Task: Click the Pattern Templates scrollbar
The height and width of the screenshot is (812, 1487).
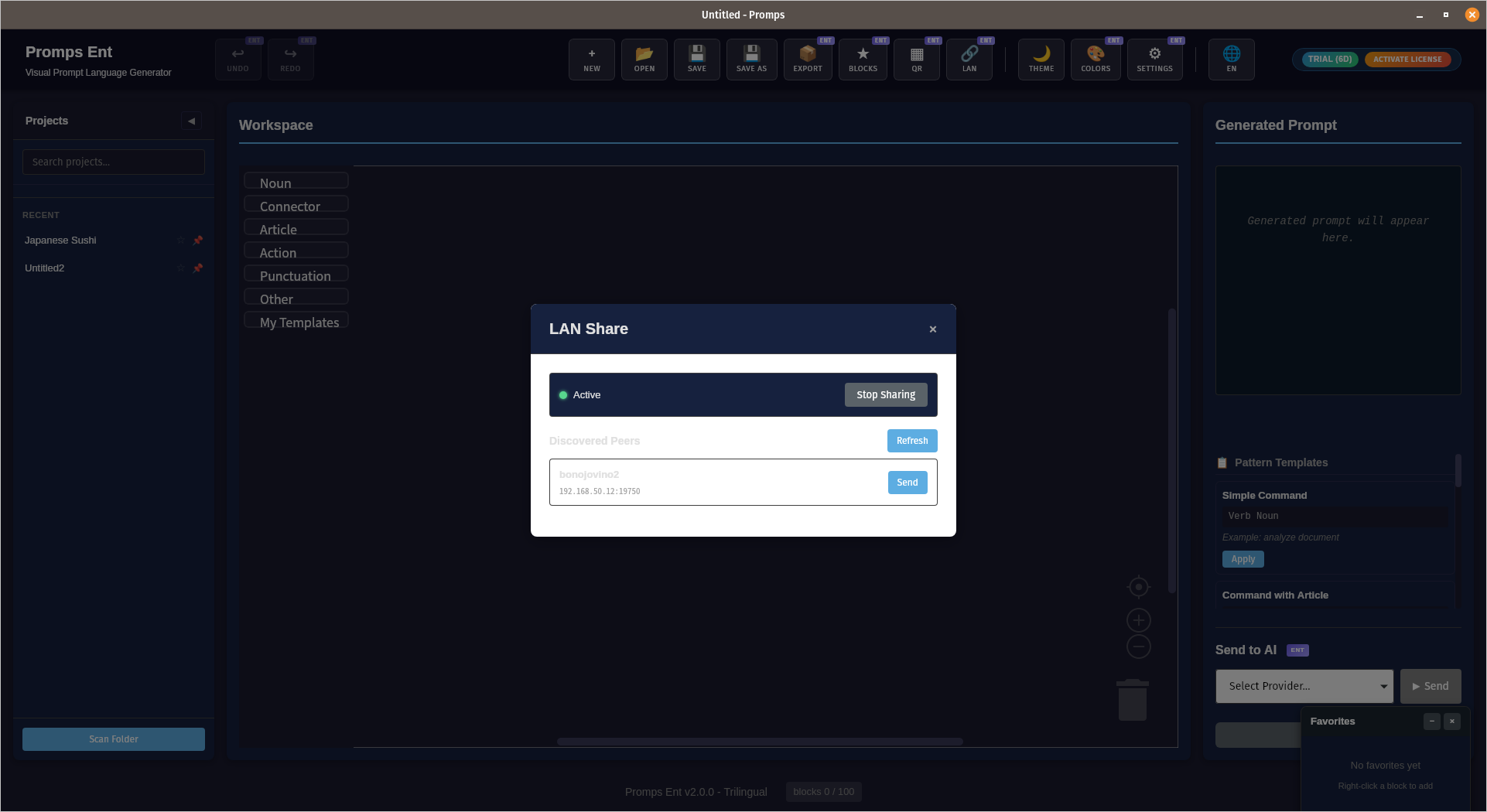Action: pos(1458,470)
